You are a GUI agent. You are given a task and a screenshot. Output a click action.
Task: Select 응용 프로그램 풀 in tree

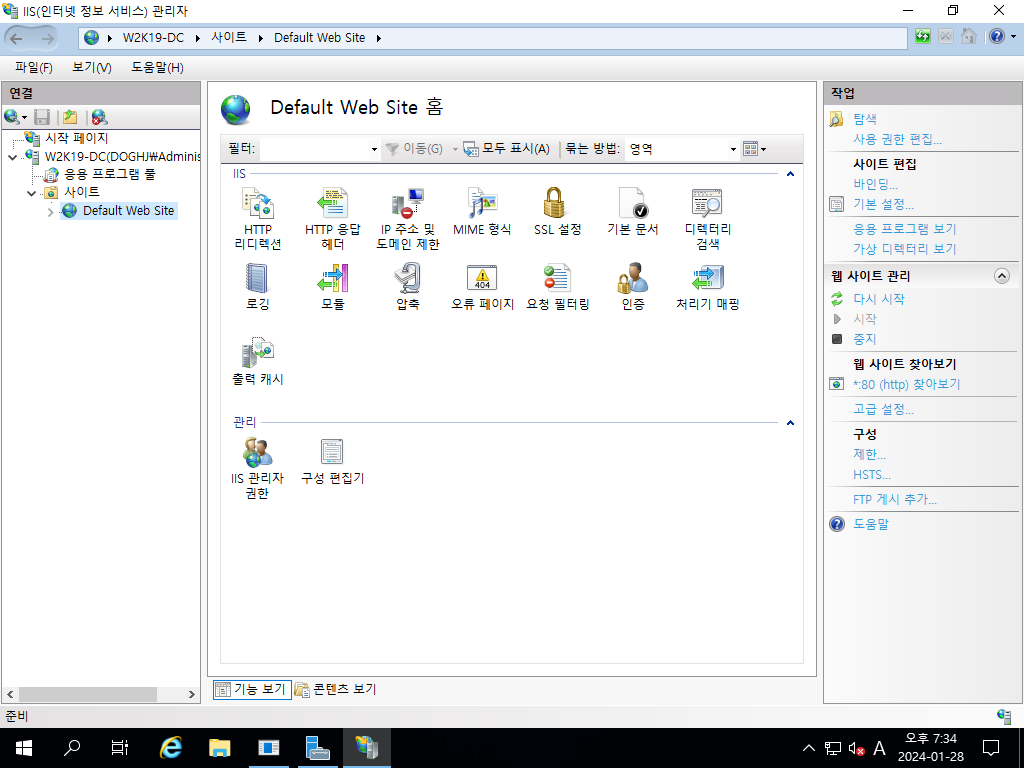tap(110, 174)
